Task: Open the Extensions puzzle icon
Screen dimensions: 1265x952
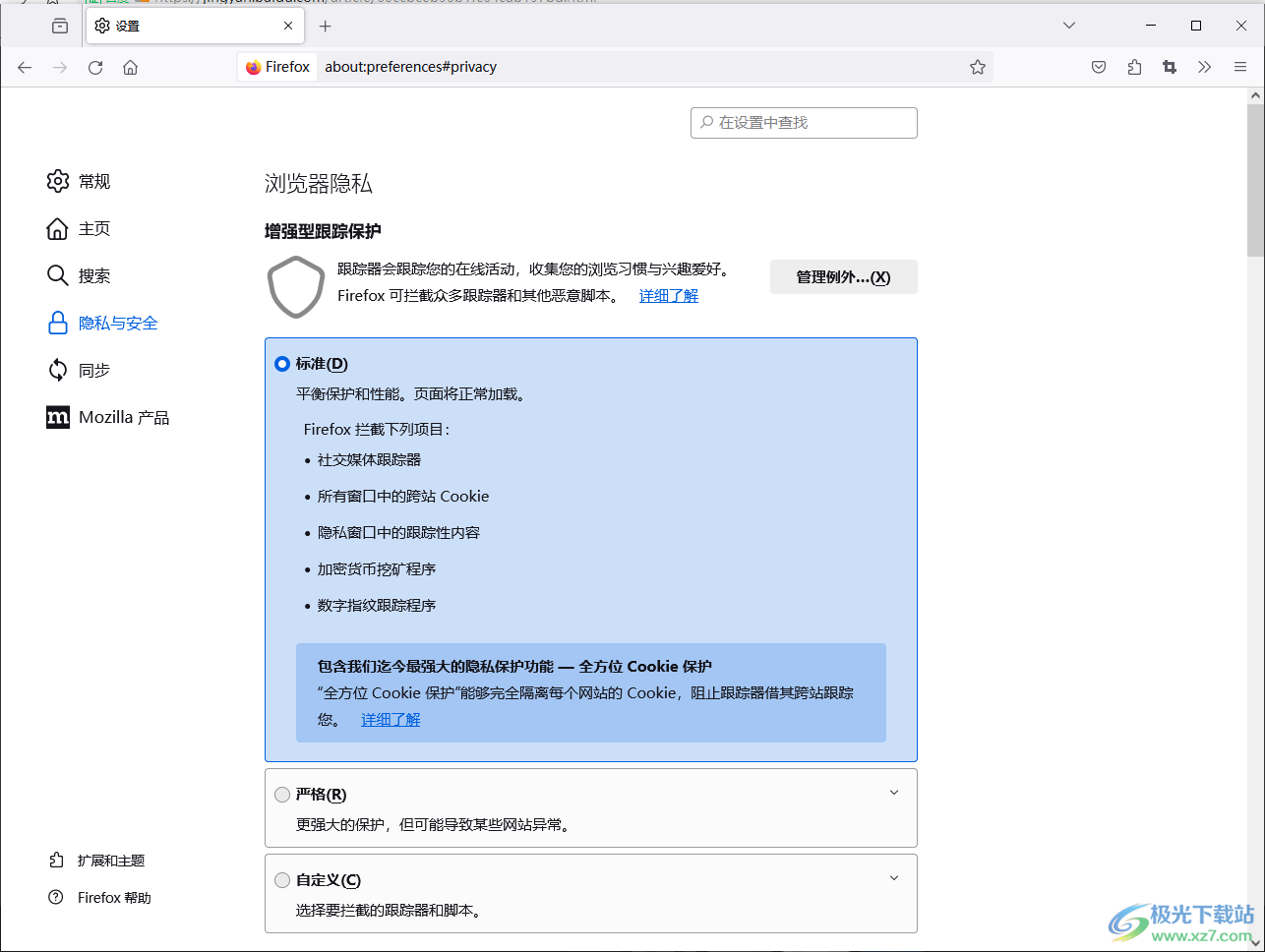Action: pyautogui.click(x=1134, y=67)
